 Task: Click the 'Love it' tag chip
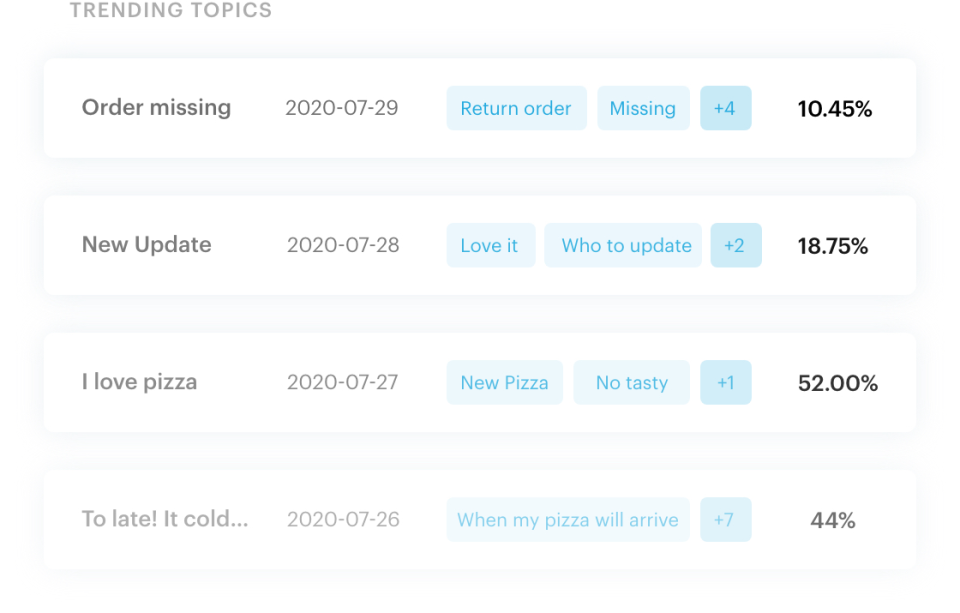[x=490, y=245]
